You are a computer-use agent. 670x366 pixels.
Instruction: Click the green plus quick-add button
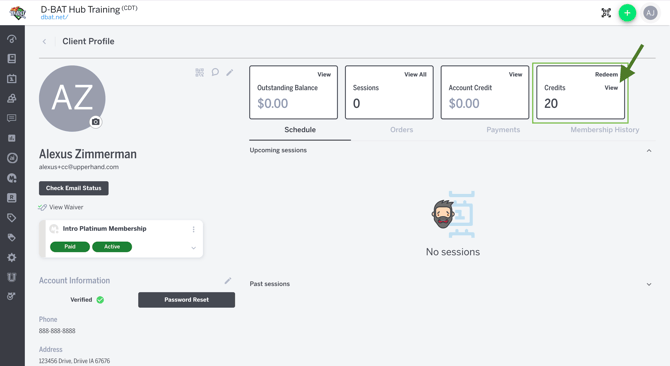pos(627,13)
